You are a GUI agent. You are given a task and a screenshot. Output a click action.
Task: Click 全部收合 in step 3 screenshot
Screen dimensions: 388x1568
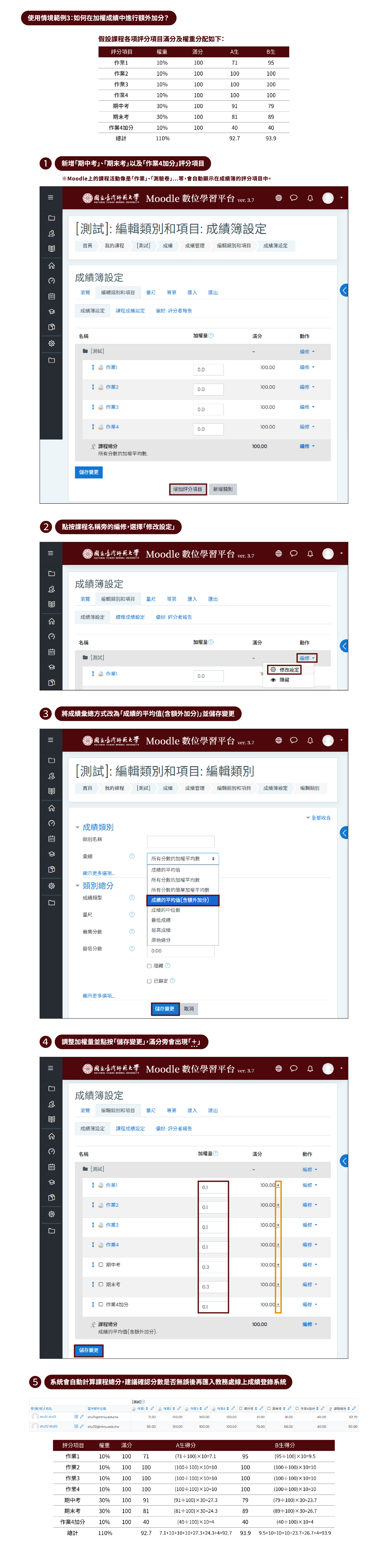click(x=319, y=818)
